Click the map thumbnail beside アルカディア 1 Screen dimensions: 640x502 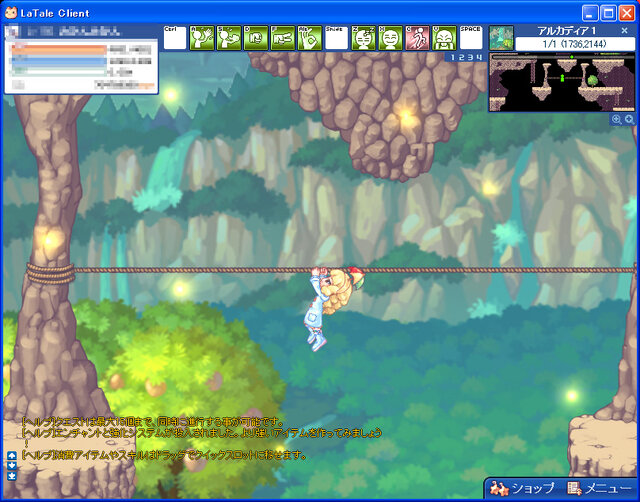[501, 38]
